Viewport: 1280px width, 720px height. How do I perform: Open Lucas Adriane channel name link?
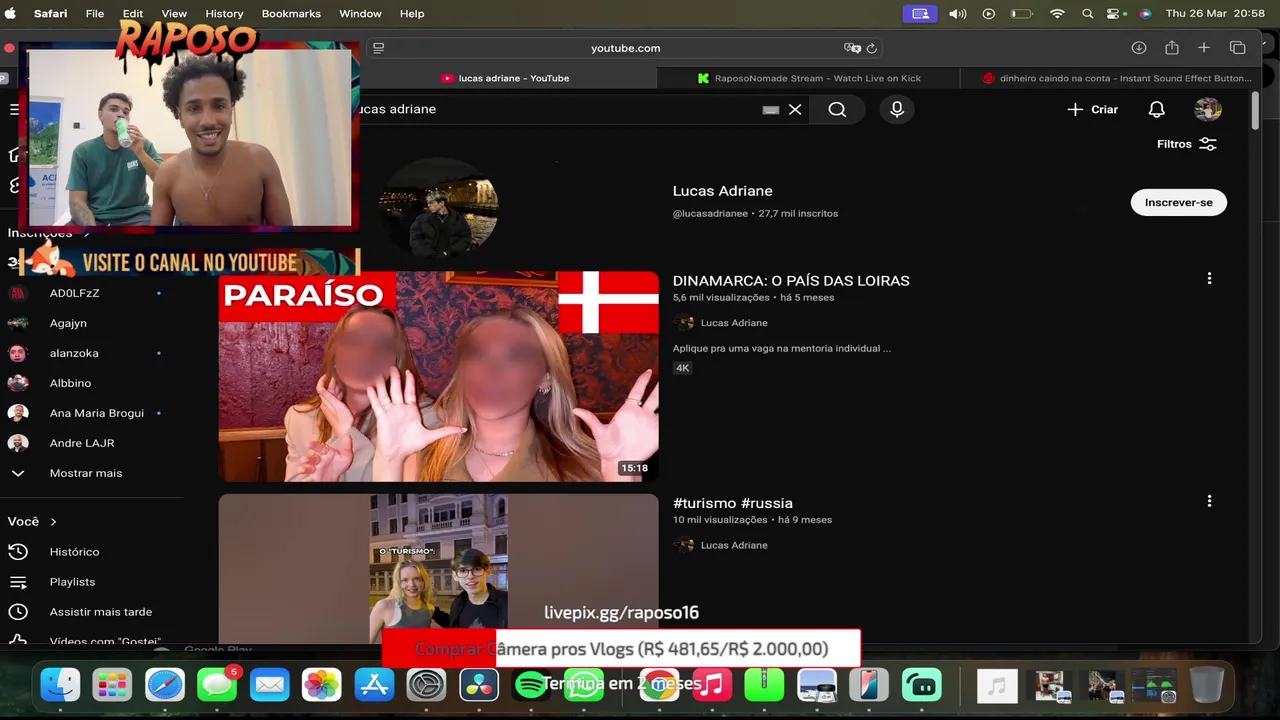pos(722,191)
